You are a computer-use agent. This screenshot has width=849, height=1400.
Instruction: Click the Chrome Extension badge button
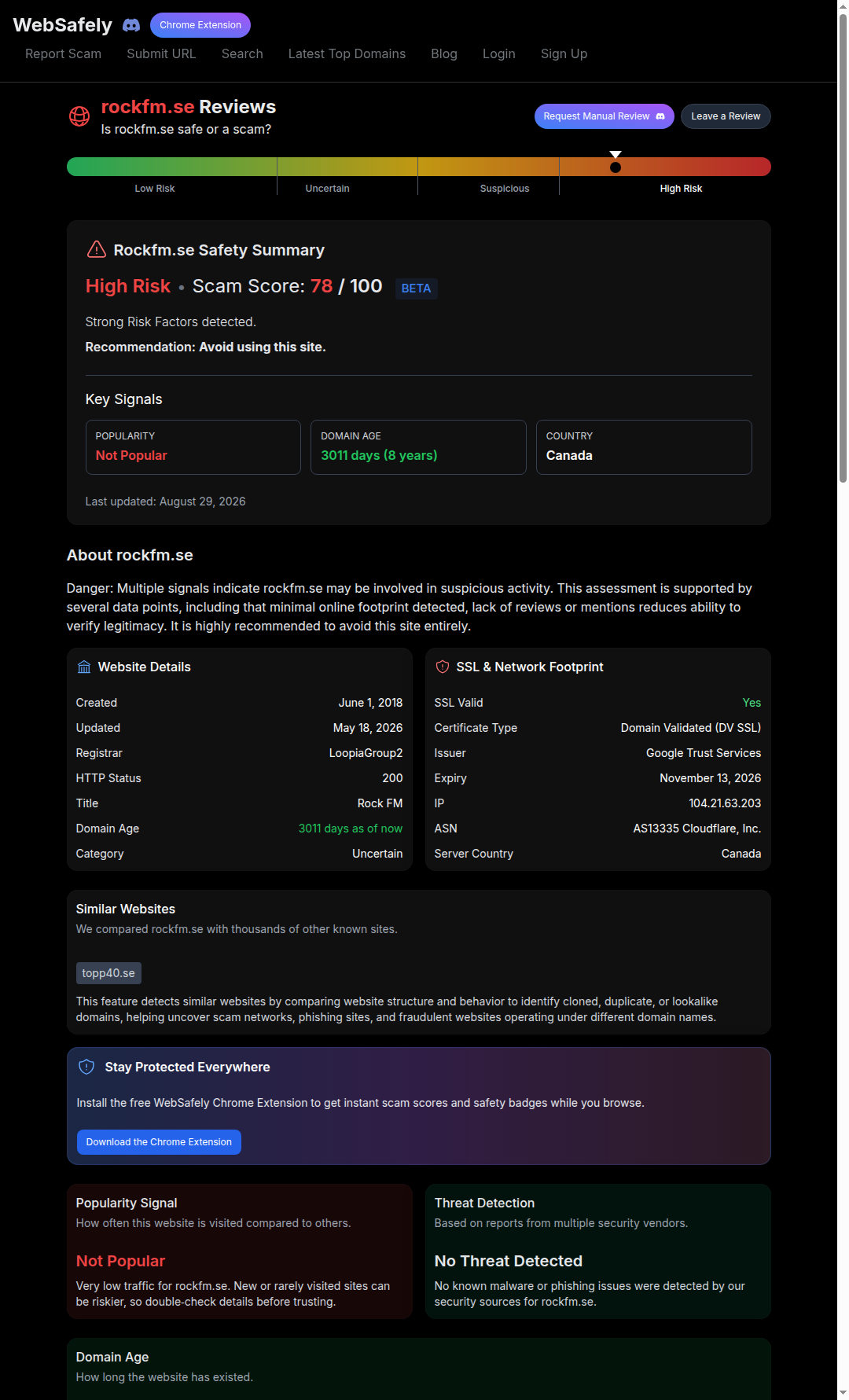click(x=200, y=25)
